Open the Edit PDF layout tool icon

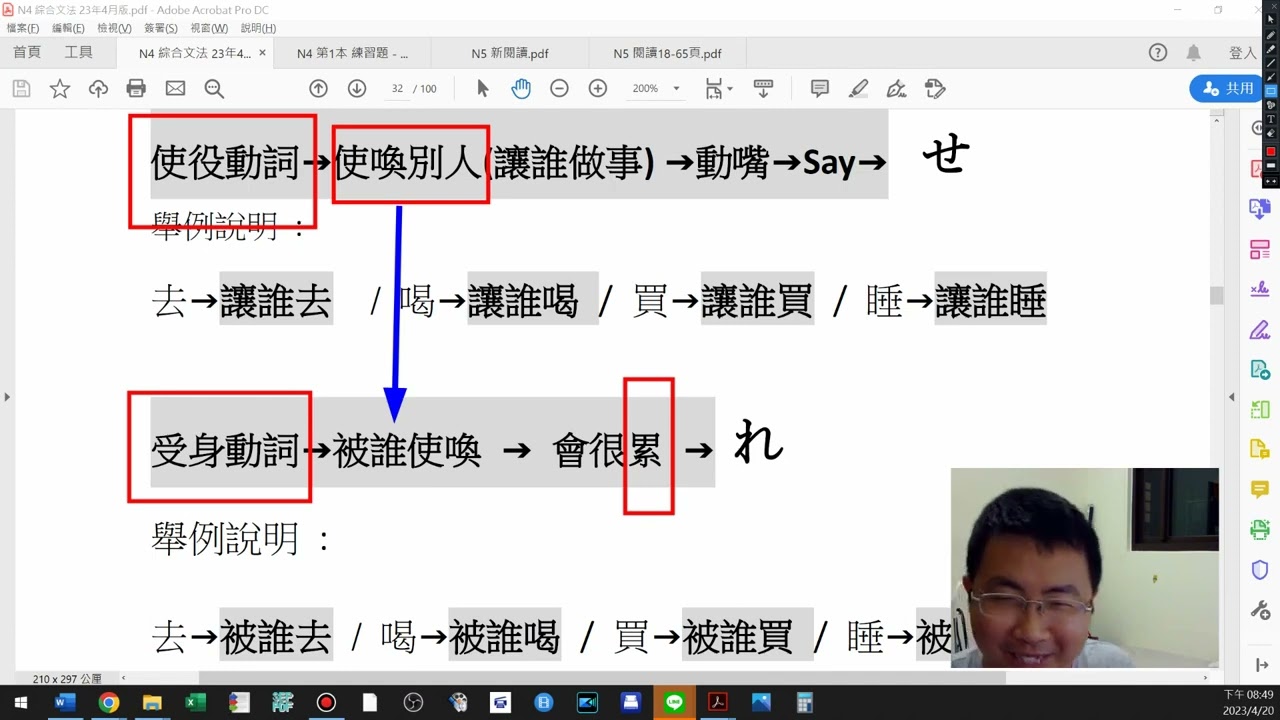[1260, 249]
